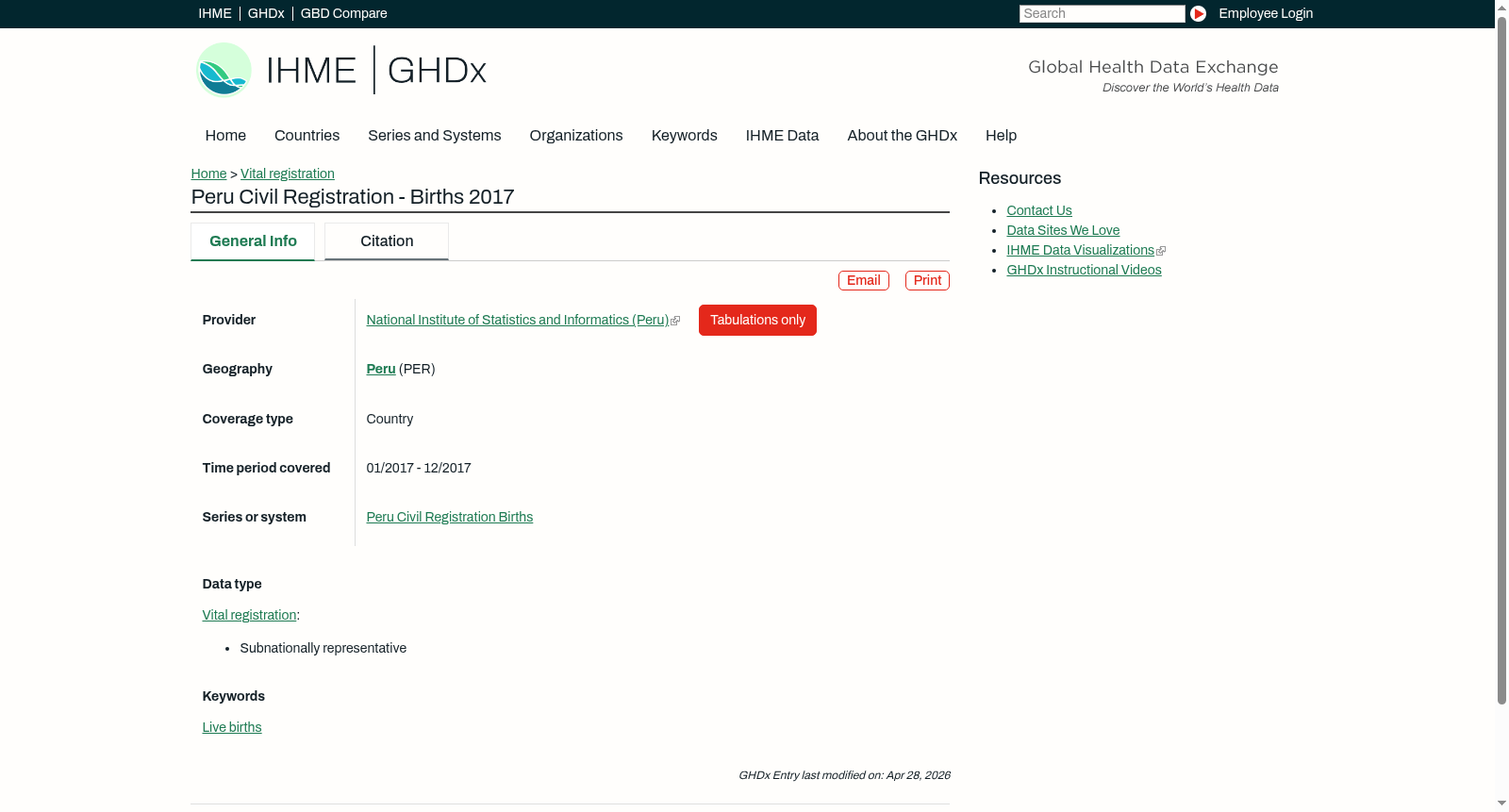
Task: Click the GHDx logo text in header
Action: tap(437, 71)
